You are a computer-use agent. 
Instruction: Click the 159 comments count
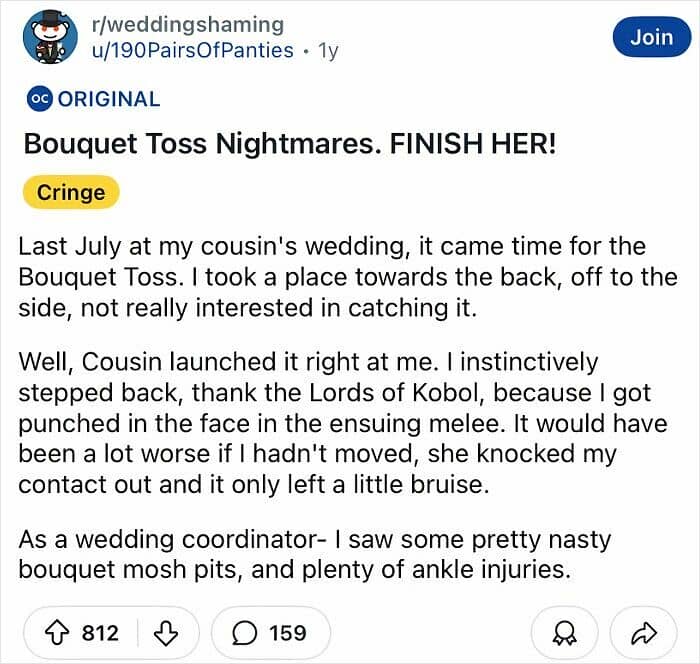288,632
